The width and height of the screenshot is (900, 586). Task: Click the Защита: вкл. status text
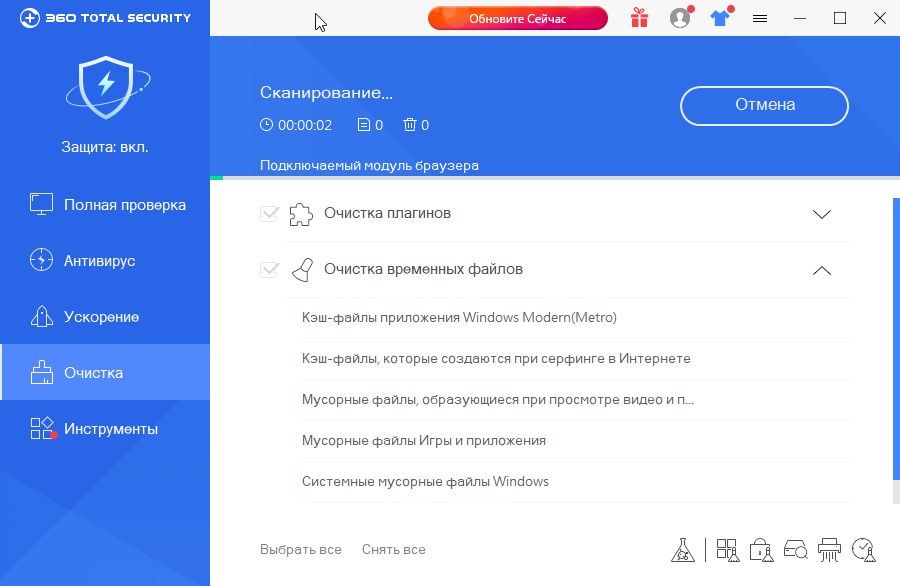pos(105,147)
